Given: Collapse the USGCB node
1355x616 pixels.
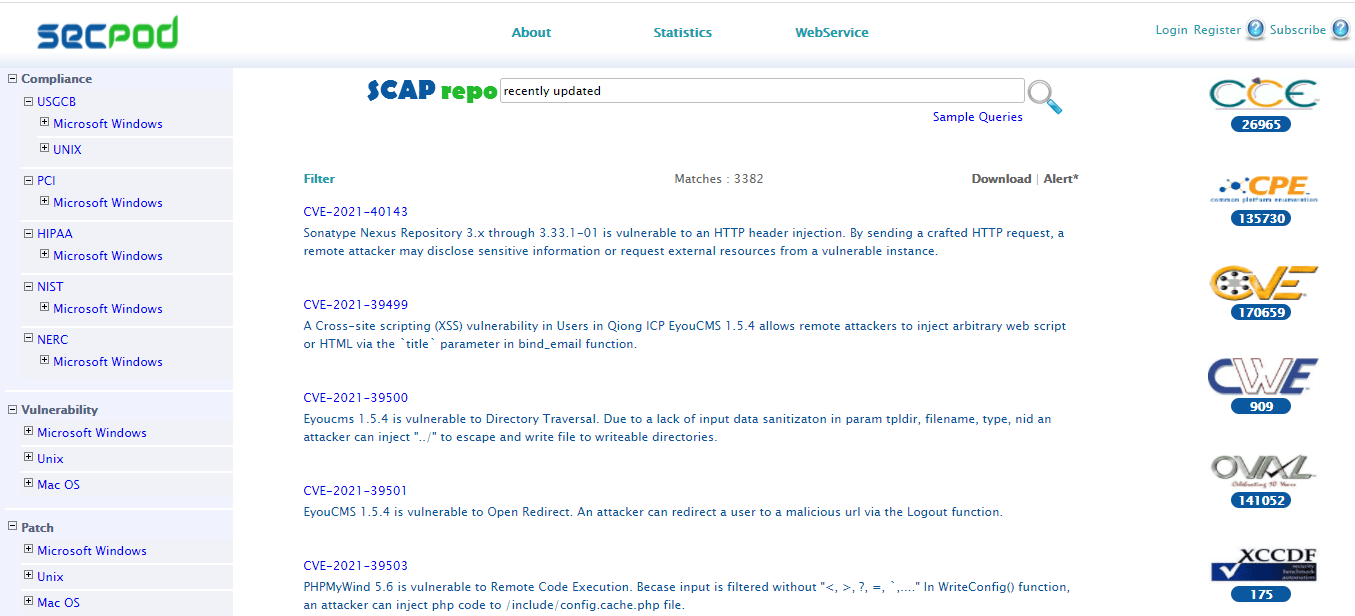Looking at the screenshot, I should 28,101.
